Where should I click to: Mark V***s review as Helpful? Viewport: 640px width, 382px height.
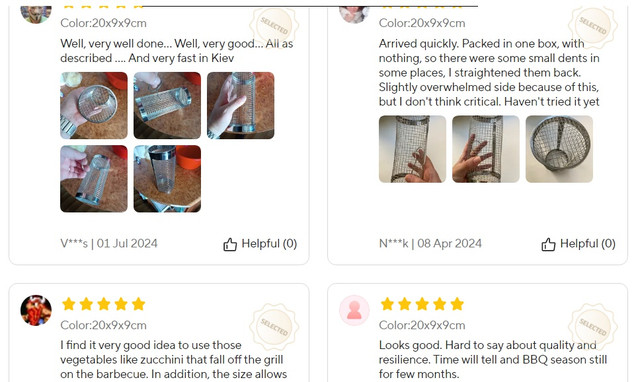coord(260,244)
